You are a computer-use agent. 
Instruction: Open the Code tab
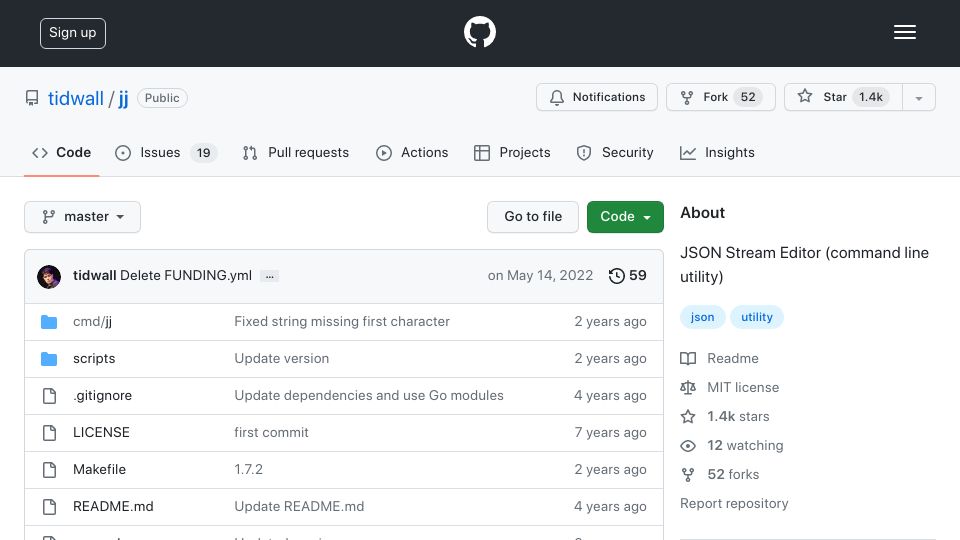61,152
